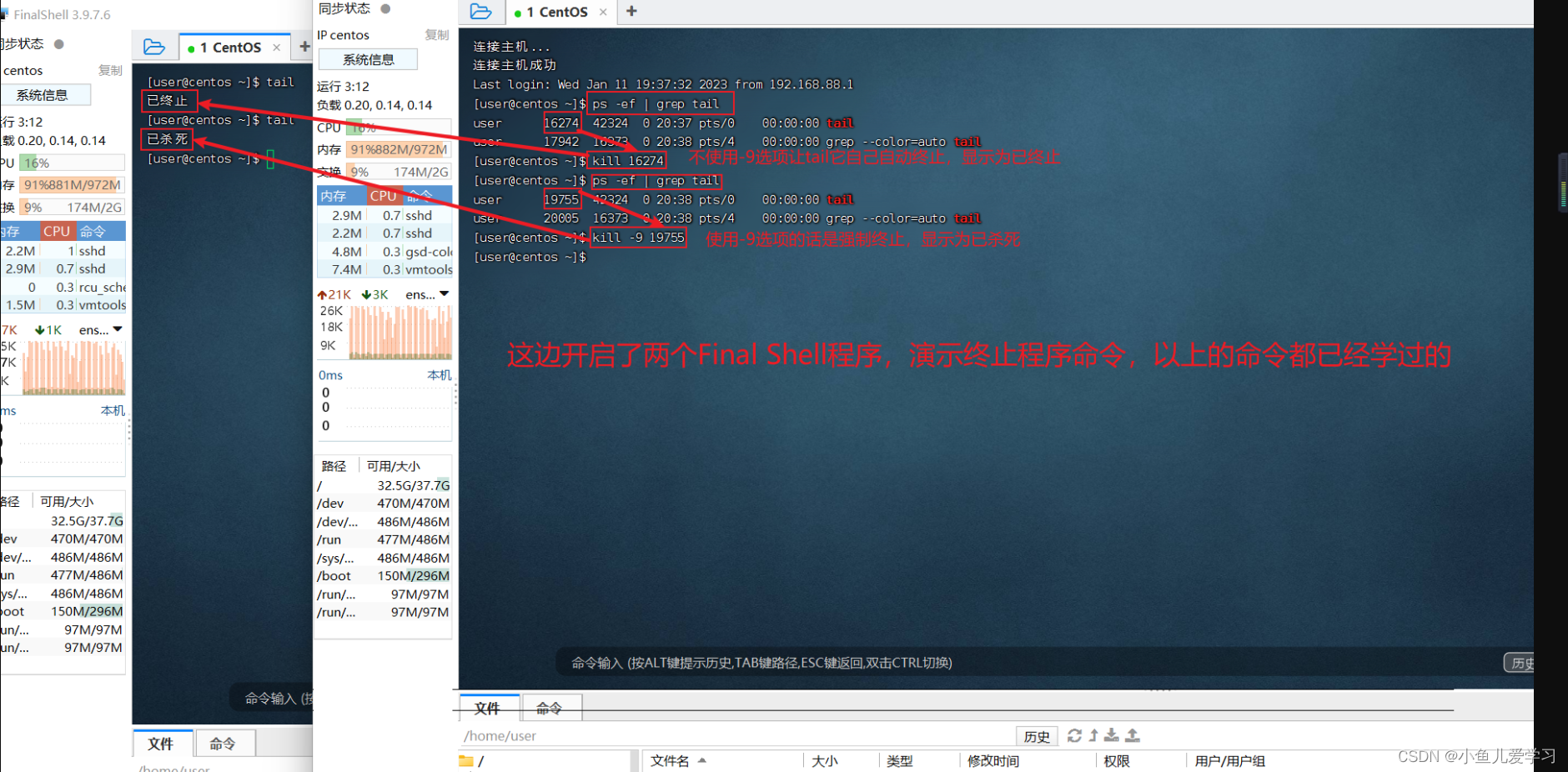Add new tab with plus in left window
This screenshot has width=1568, height=772.
click(x=304, y=47)
